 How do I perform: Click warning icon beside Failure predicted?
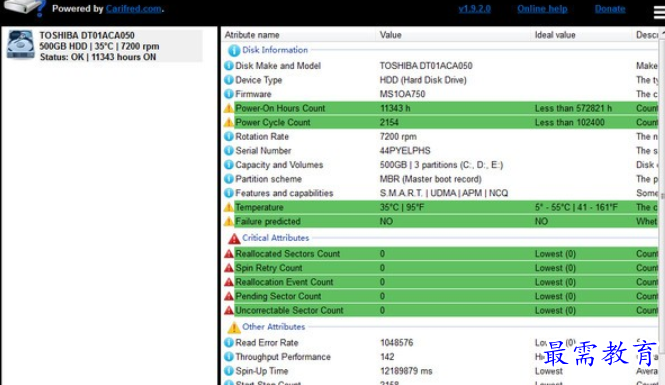229,221
